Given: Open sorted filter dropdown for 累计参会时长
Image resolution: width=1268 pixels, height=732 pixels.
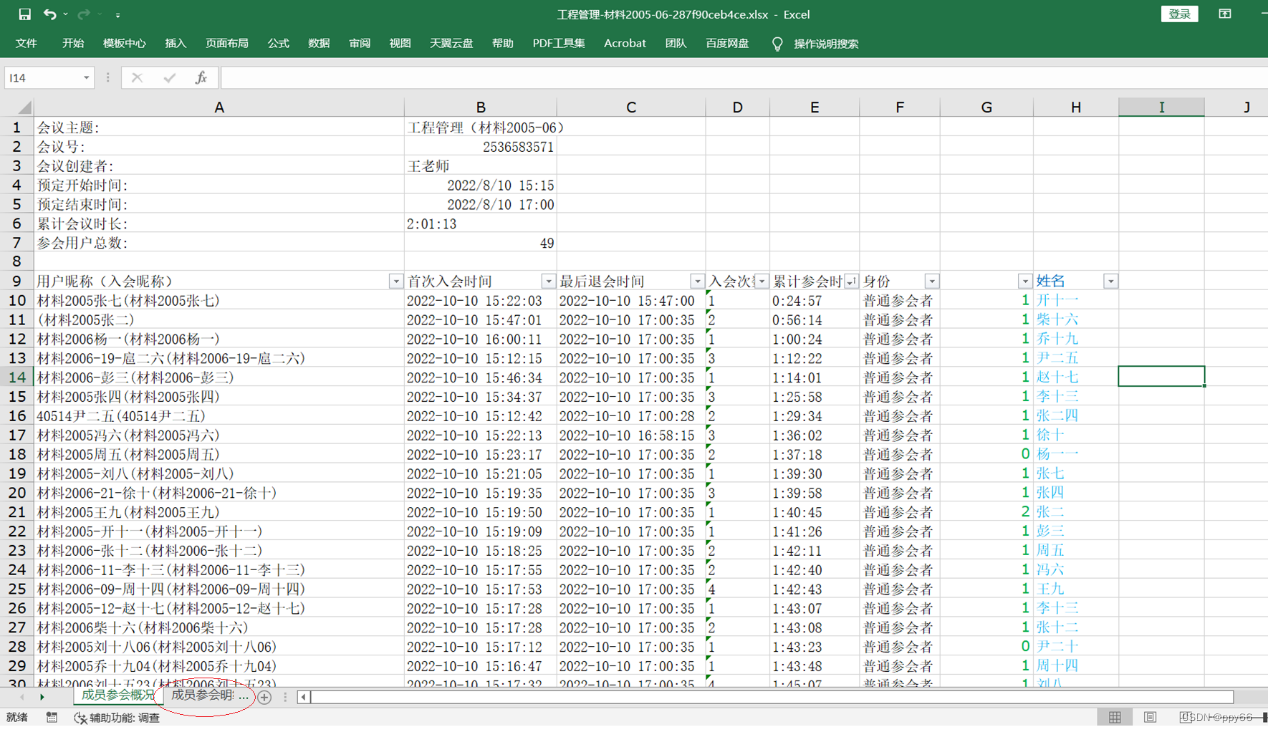Looking at the screenshot, I should tap(851, 282).
